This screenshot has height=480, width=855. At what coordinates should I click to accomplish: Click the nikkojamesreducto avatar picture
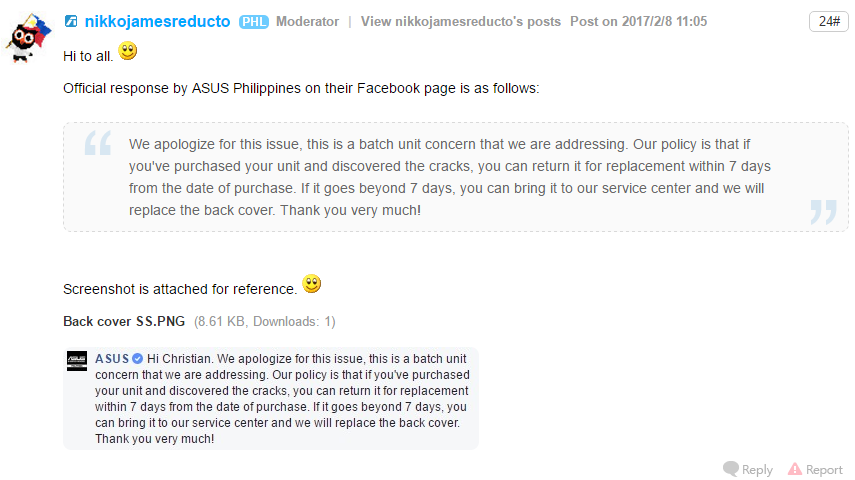pyautogui.click(x=29, y=38)
